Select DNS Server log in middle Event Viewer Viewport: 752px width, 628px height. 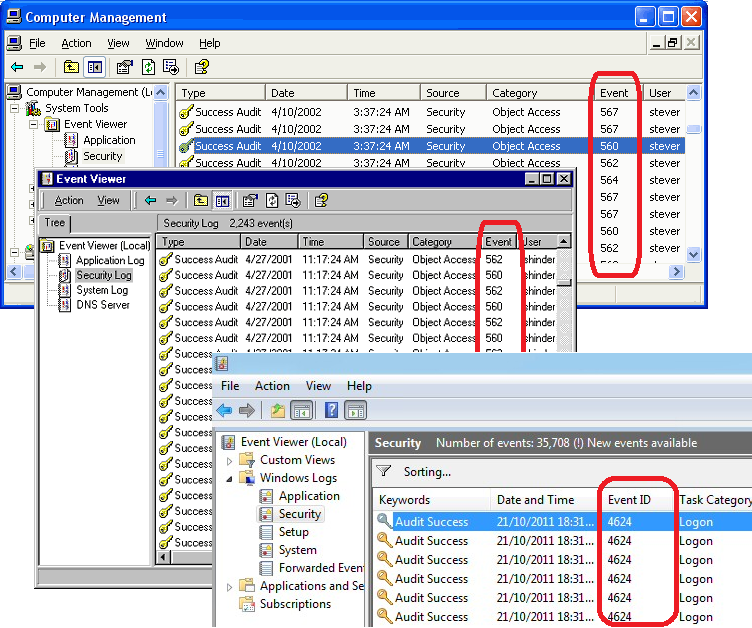(103, 305)
